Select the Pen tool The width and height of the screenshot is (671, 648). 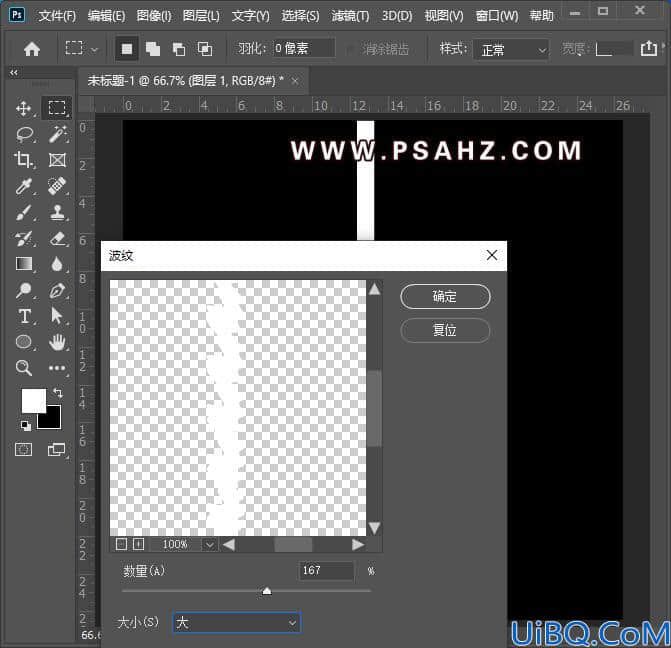pos(57,290)
